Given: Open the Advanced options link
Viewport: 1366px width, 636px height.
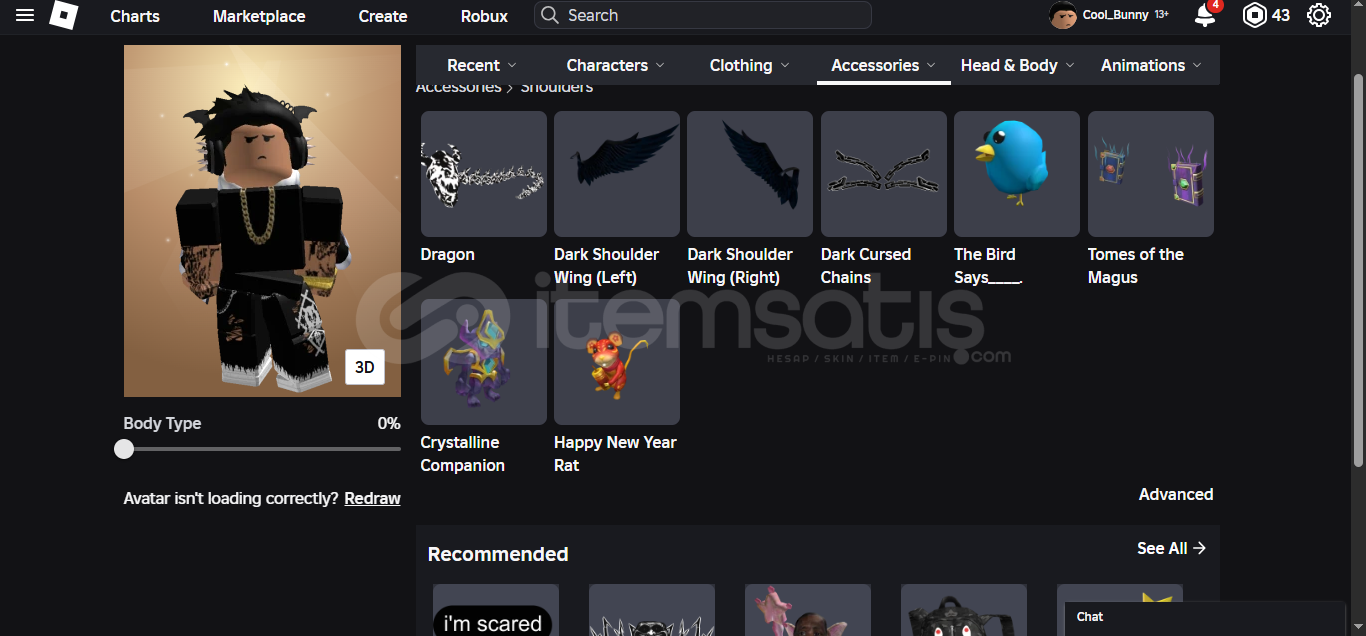Looking at the screenshot, I should click(x=1176, y=494).
